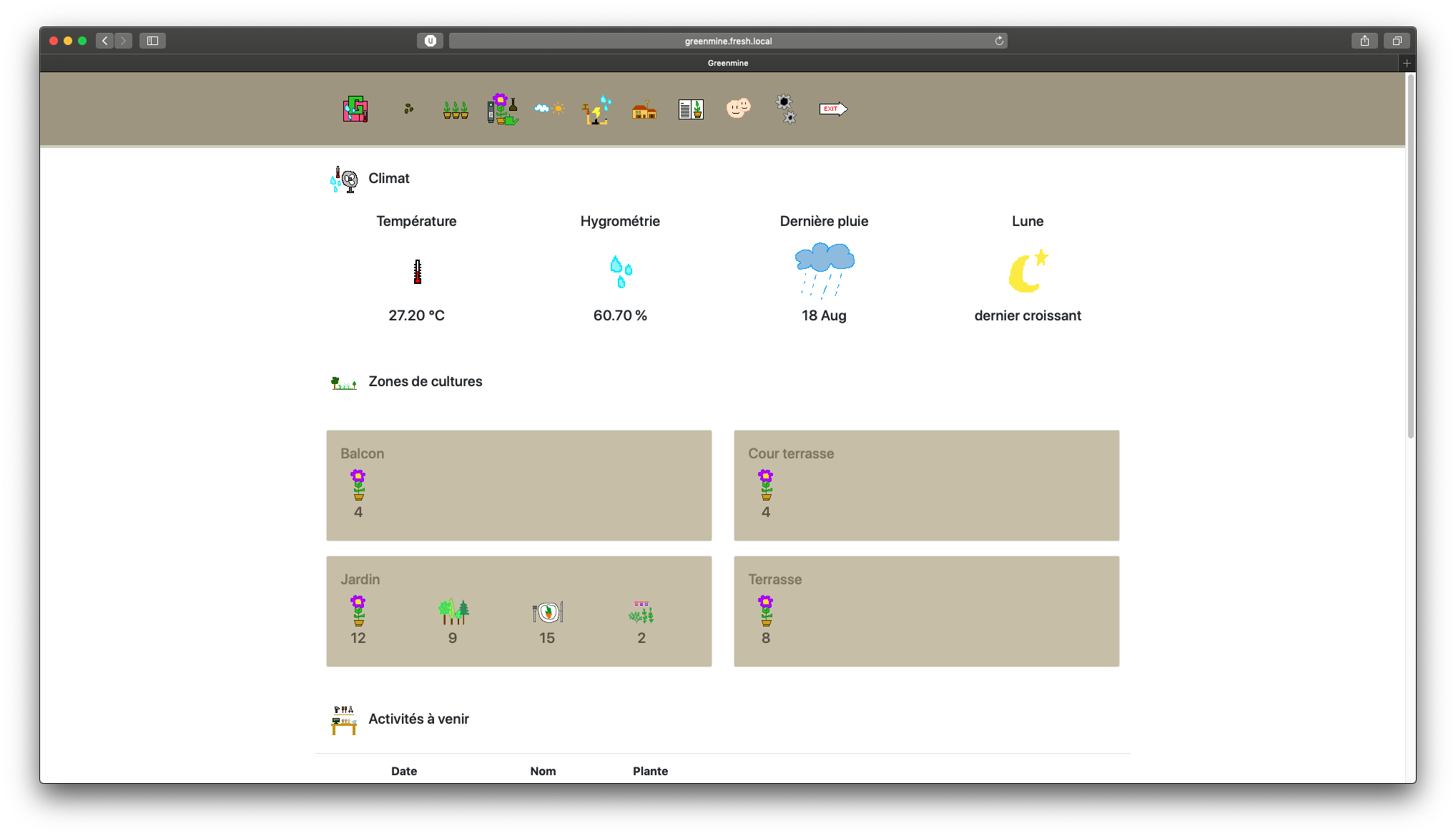Click the Activités à venir workbench icon

[x=344, y=720]
